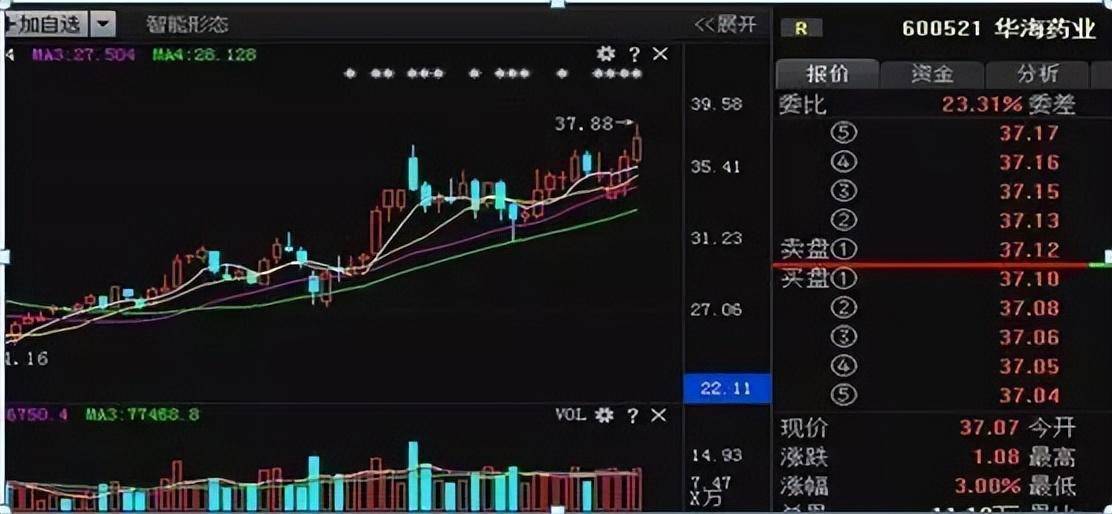Select buy level ⑤ price 37.04
Screen dimensions: 1112x514
(x=1029, y=396)
